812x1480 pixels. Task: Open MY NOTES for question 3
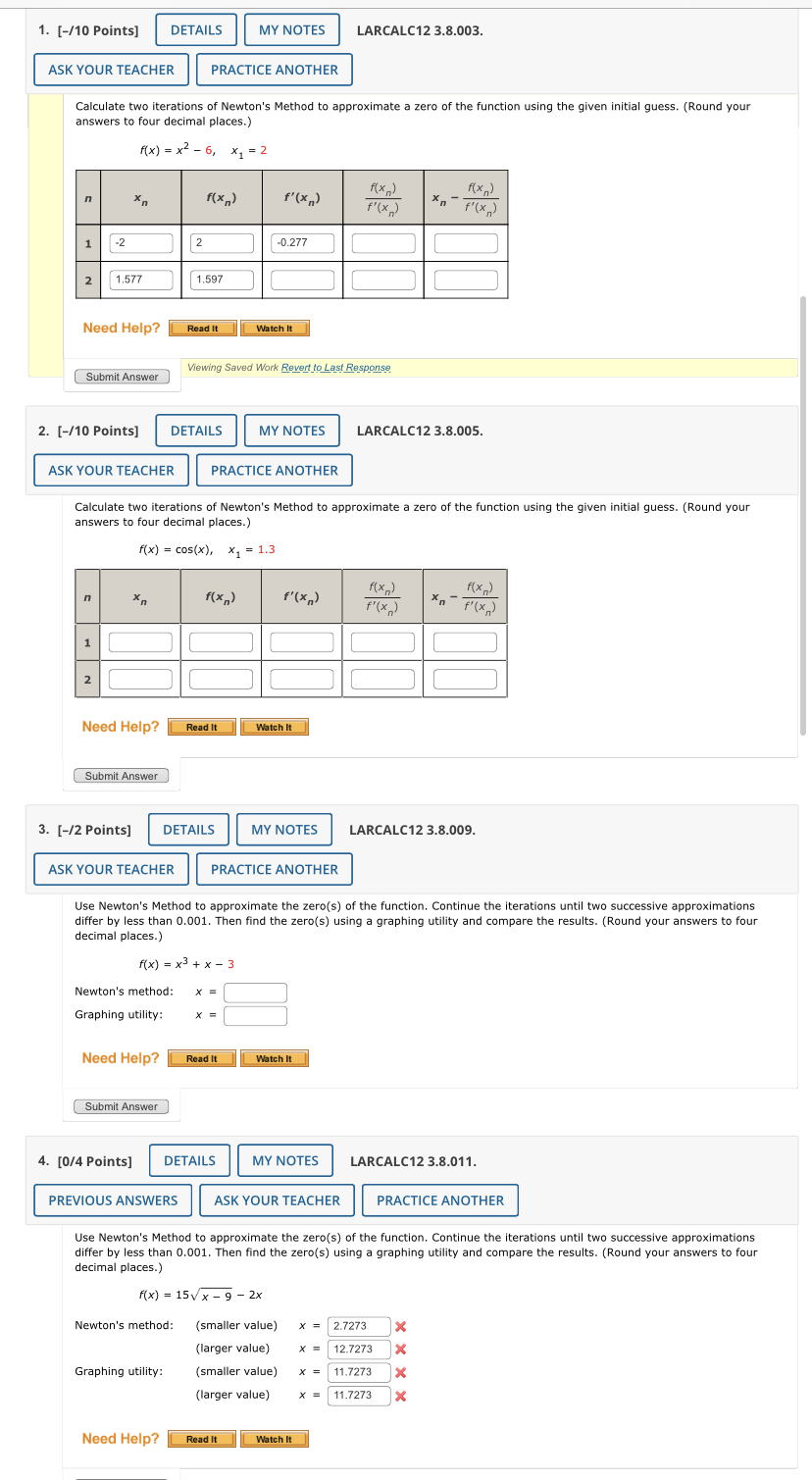(x=284, y=829)
